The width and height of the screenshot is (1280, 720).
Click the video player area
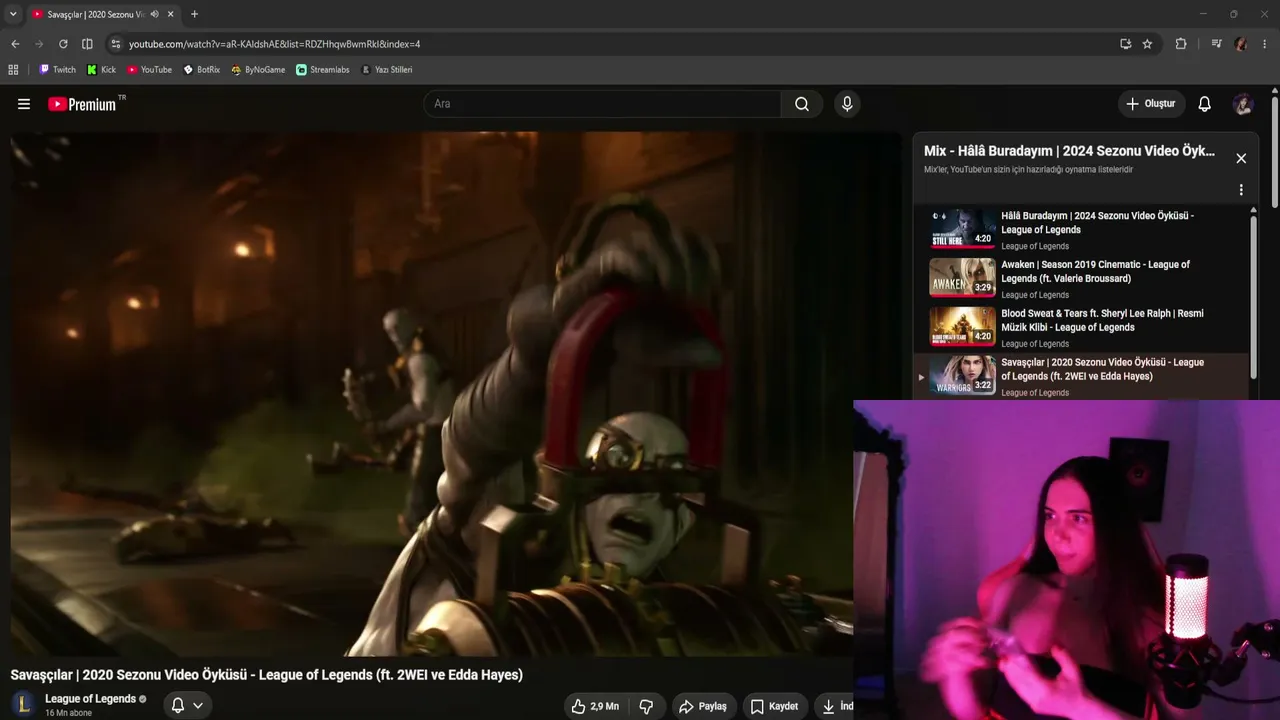[456, 394]
